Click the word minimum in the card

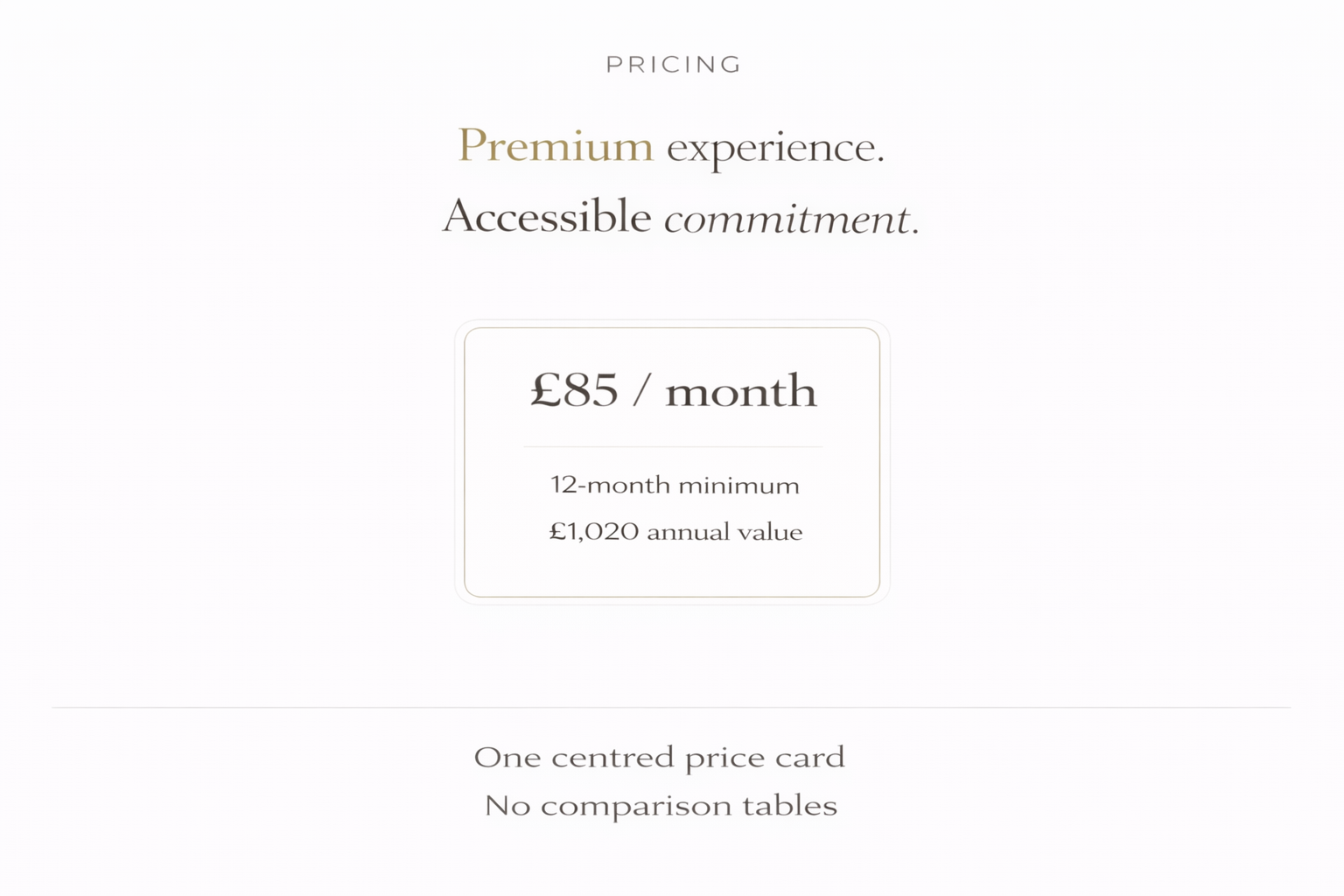[738, 485]
